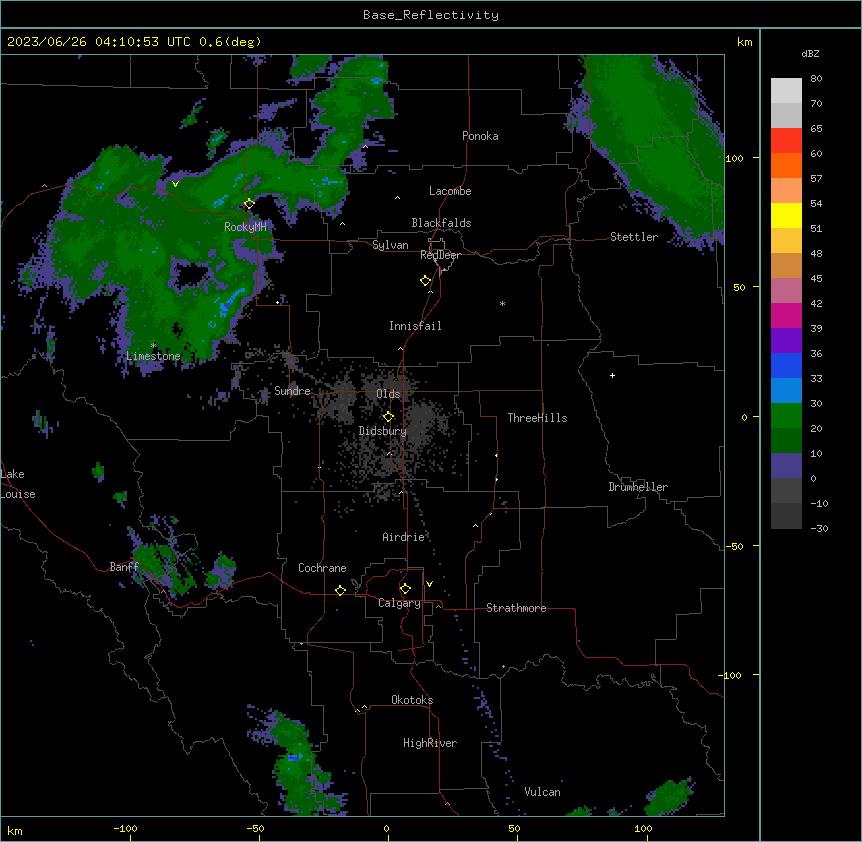Viewport: 862px width, 842px height.
Task: Click the Limestone label
Action: tap(153, 356)
